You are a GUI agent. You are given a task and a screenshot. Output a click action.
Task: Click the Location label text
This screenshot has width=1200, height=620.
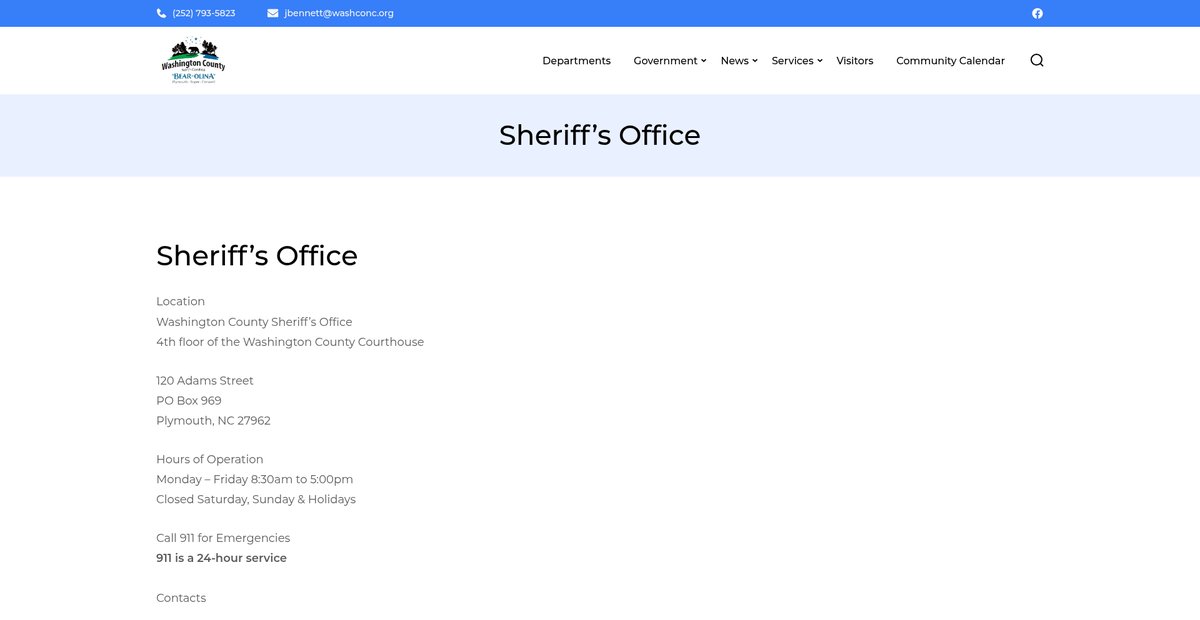(180, 301)
